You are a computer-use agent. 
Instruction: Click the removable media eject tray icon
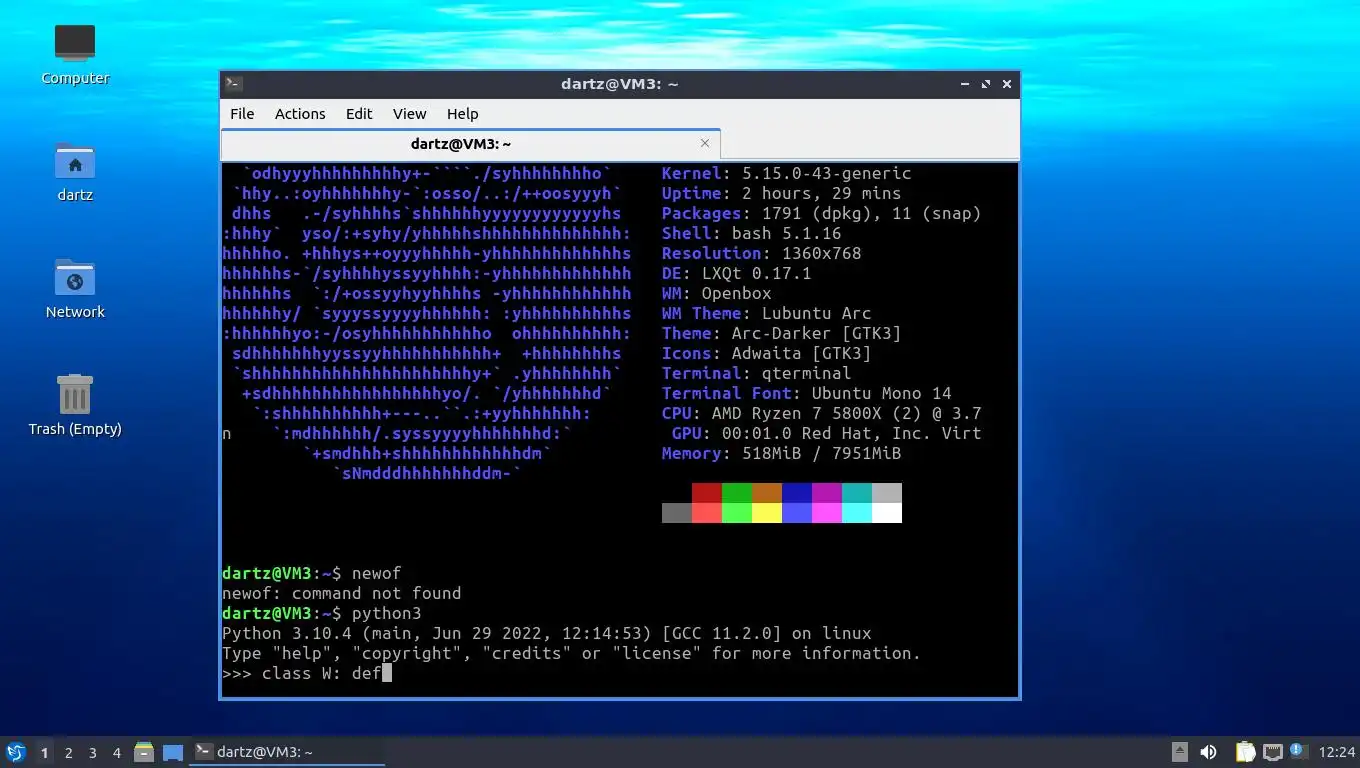click(1180, 752)
